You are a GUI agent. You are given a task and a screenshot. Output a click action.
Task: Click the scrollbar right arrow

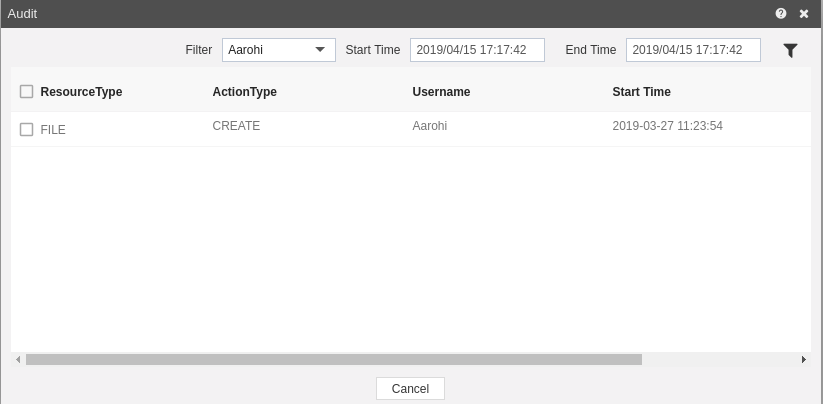pos(804,359)
